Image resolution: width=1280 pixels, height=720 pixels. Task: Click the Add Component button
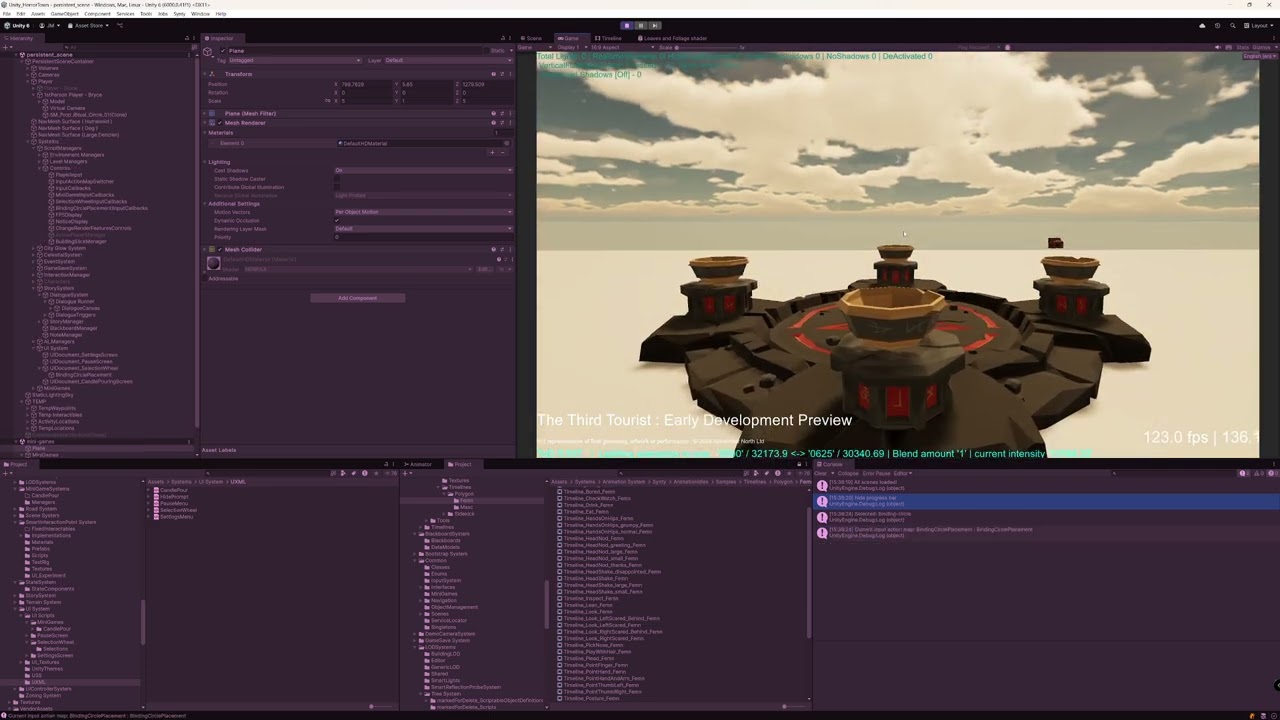coord(357,297)
